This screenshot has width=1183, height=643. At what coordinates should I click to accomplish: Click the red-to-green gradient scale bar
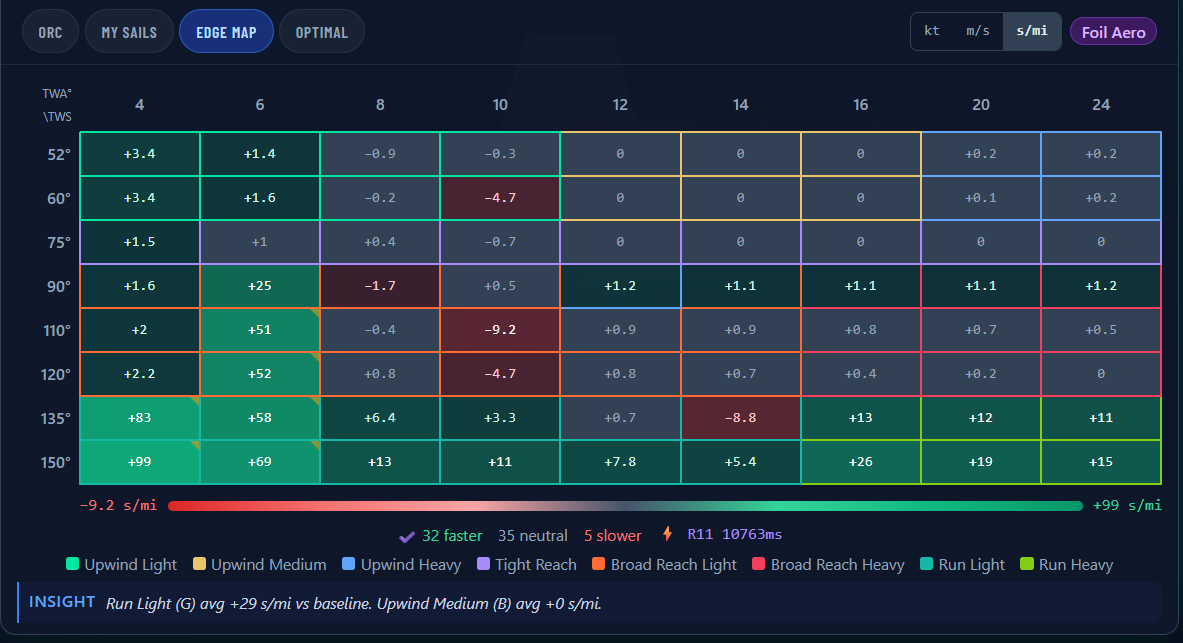[625, 506]
